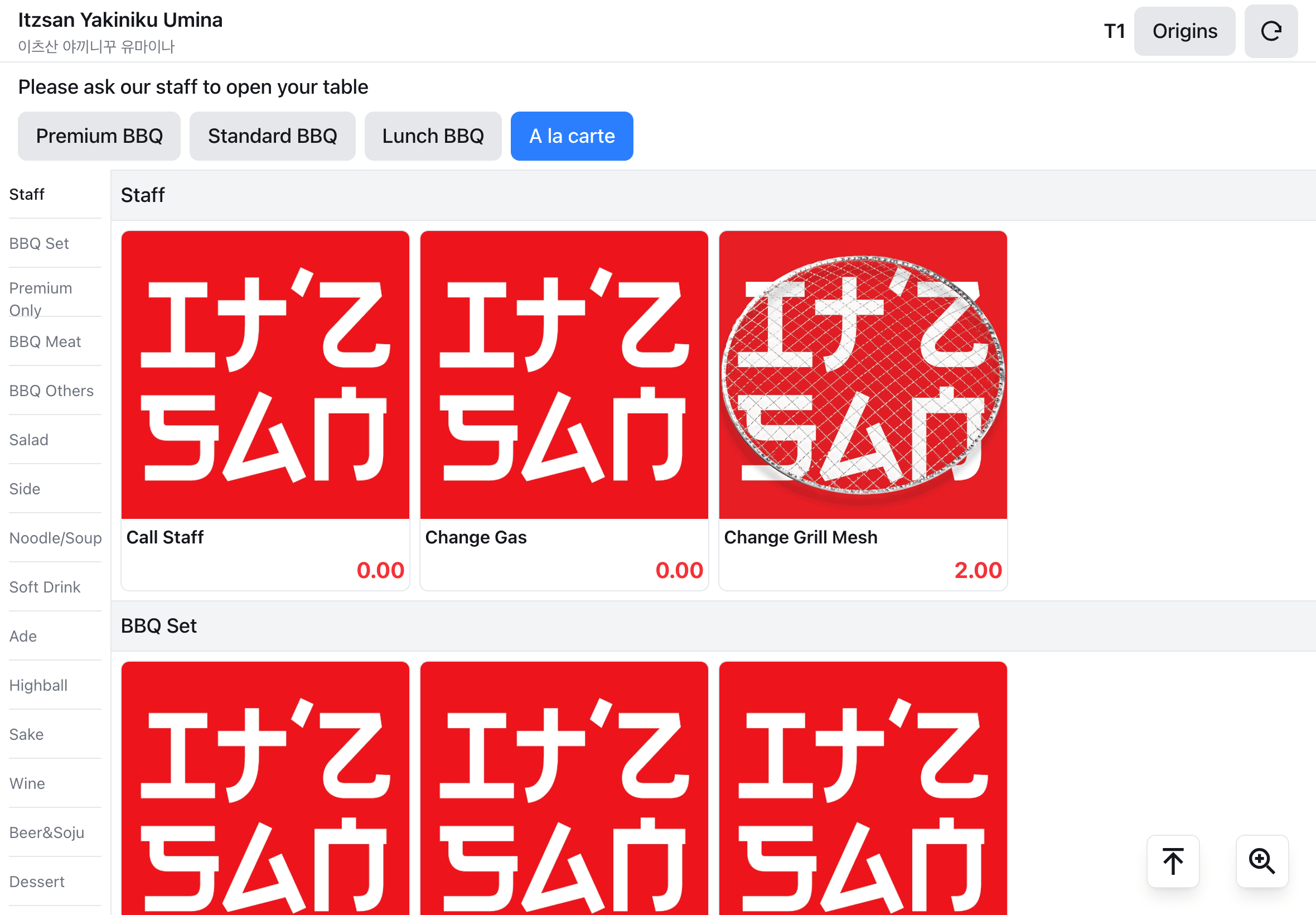This screenshot has width=1316, height=915.
Task: Switch to Standard BBQ tab
Action: 272,136
